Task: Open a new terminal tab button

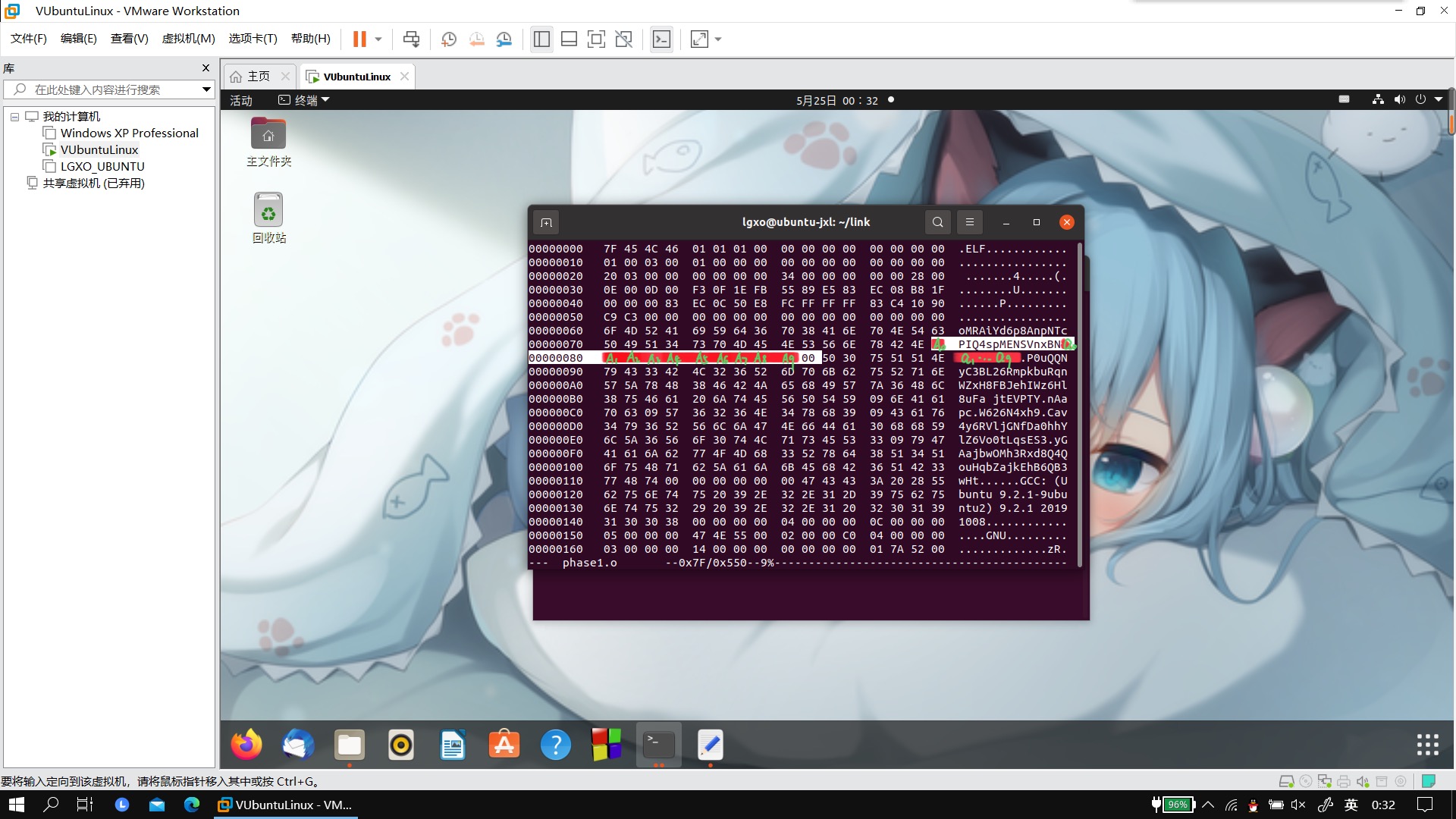Action: [x=546, y=222]
